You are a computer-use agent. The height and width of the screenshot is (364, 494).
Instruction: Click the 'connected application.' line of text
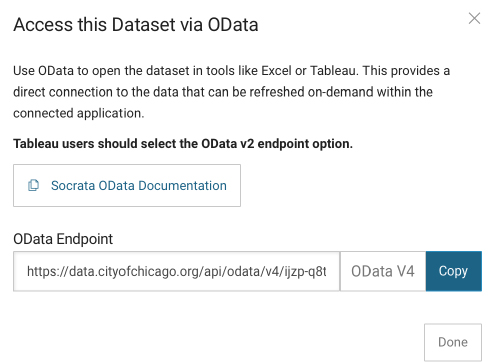point(79,113)
